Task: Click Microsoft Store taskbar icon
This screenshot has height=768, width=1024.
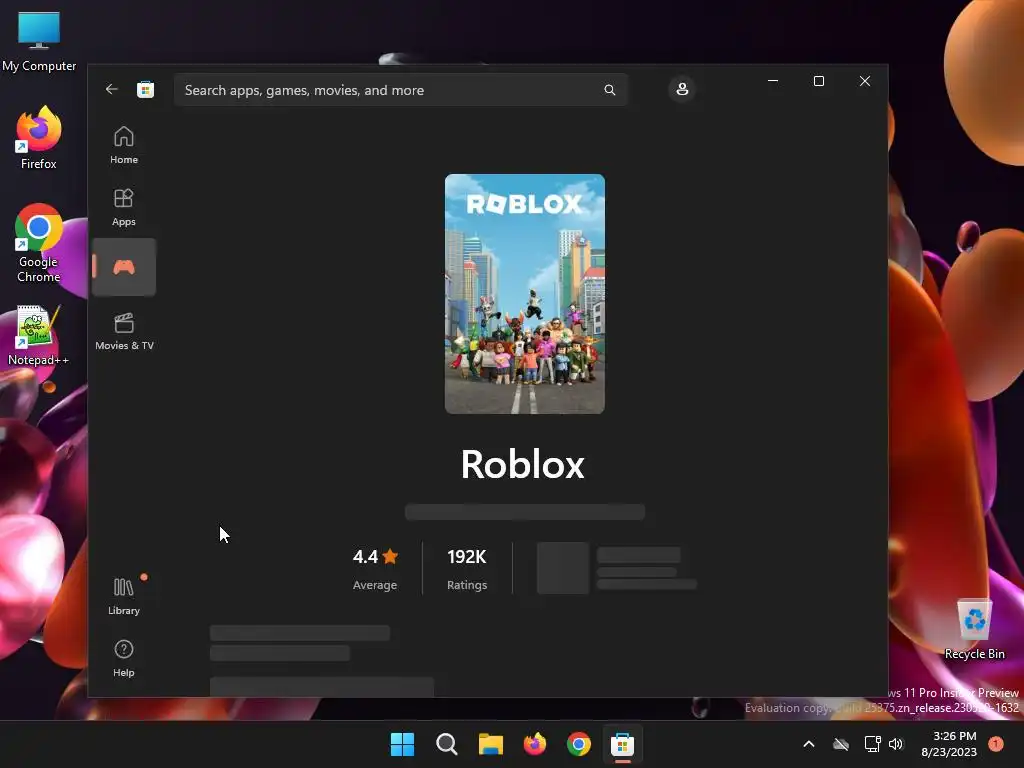Action: coord(622,744)
